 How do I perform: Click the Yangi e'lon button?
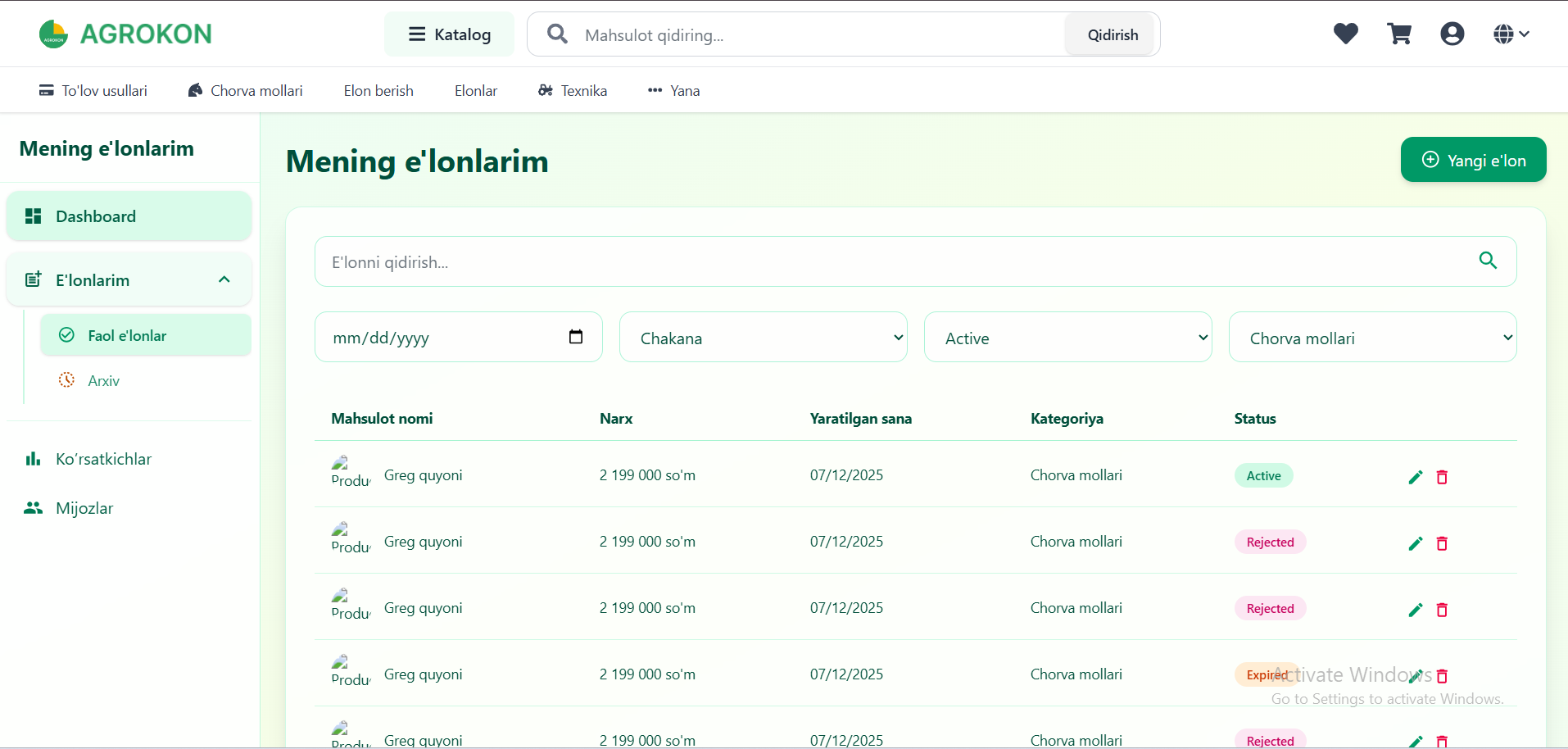click(x=1472, y=160)
